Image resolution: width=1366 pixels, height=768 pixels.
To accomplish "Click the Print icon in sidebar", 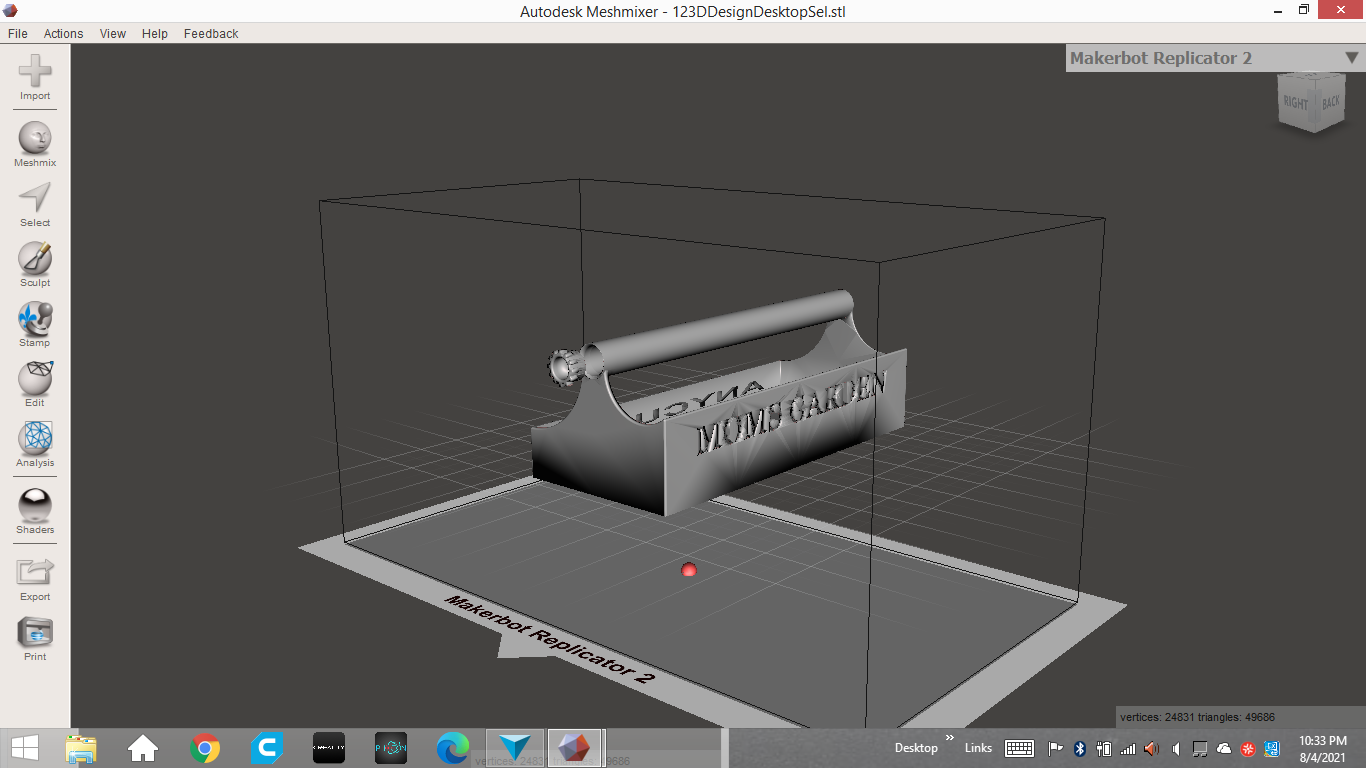I will tap(35, 633).
